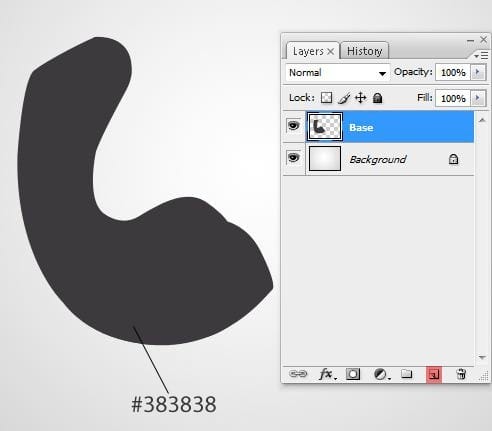Click the Link layers icon
This screenshot has height=431, width=492.
298,374
